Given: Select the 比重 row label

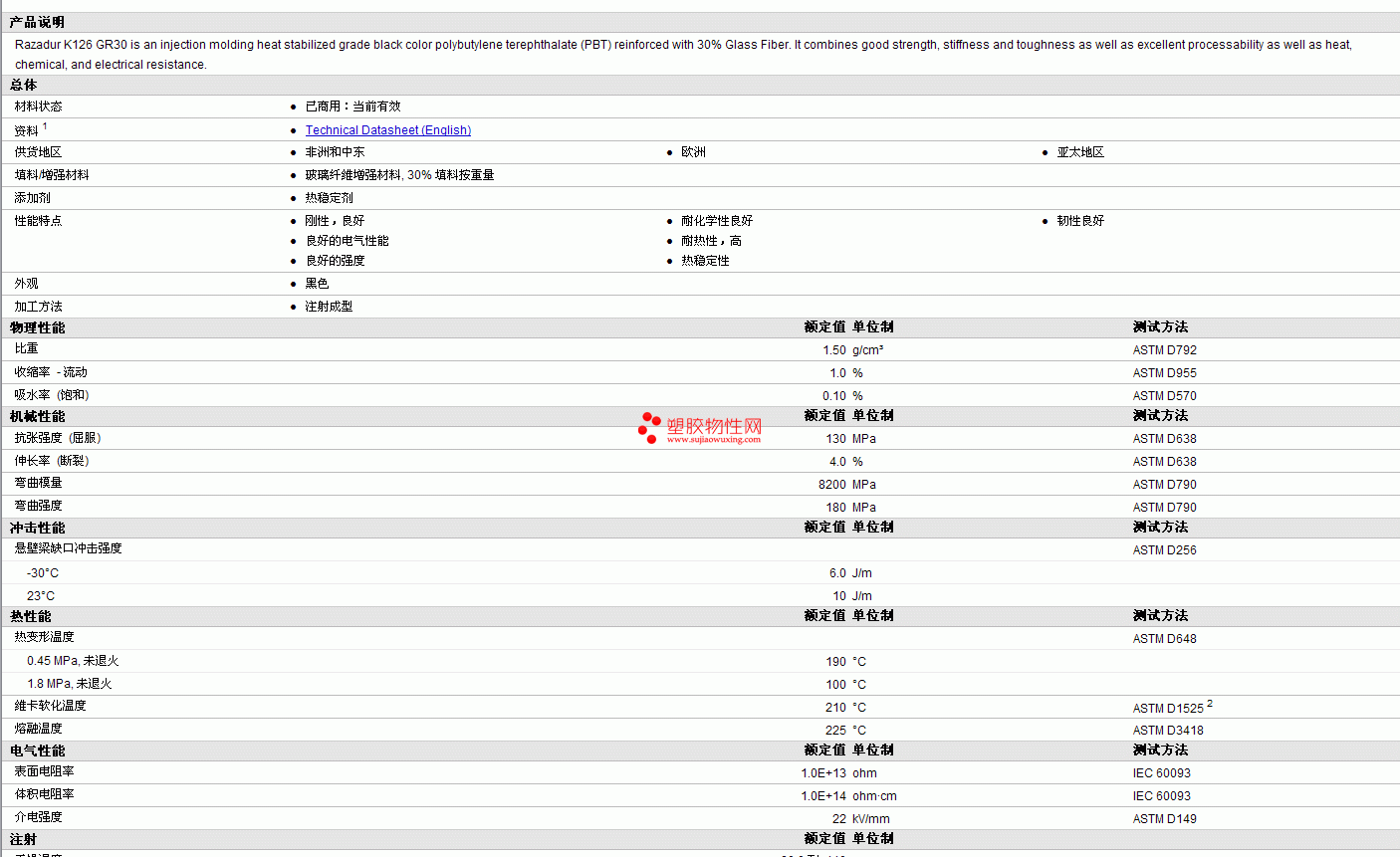Looking at the screenshot, I should pos(26,348).
